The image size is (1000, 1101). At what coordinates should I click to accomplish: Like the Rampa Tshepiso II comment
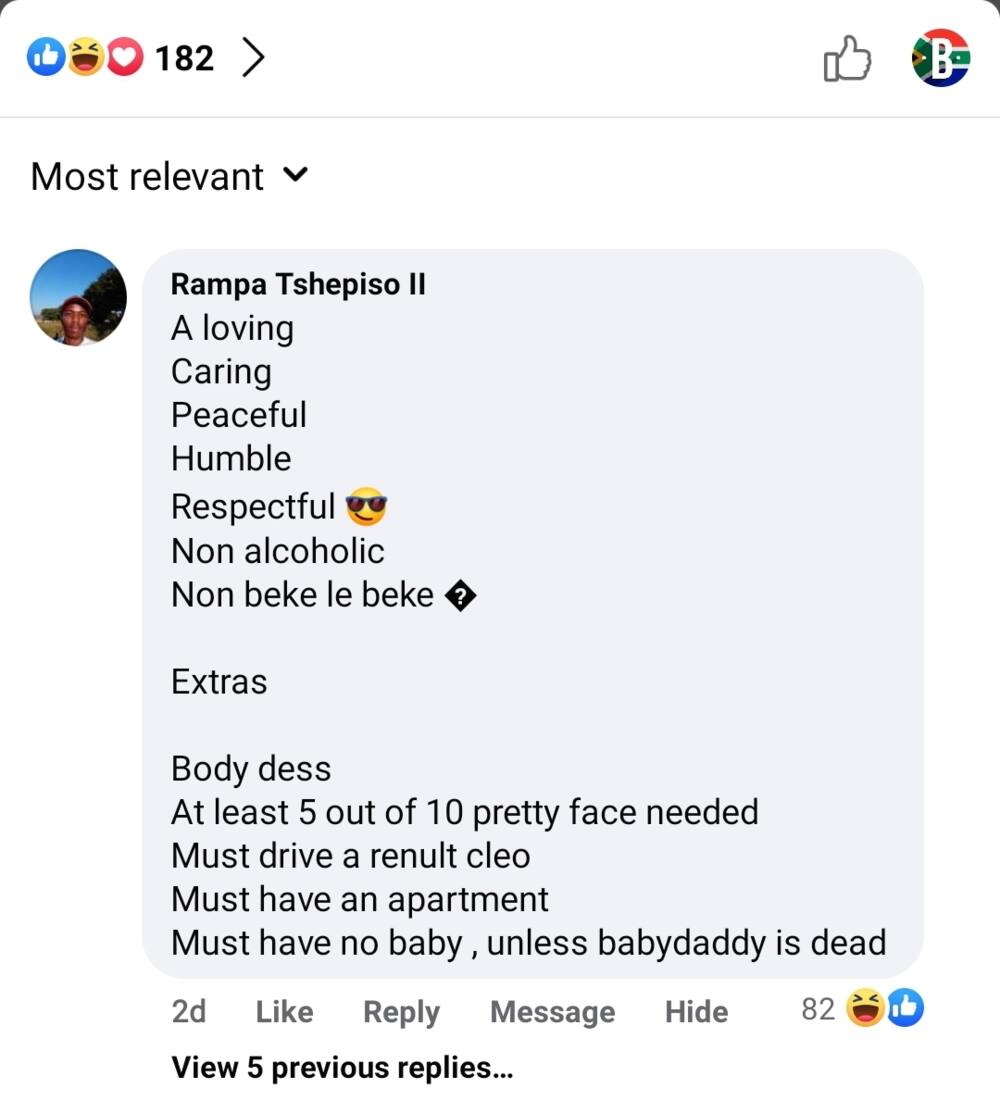(284, 1012)
